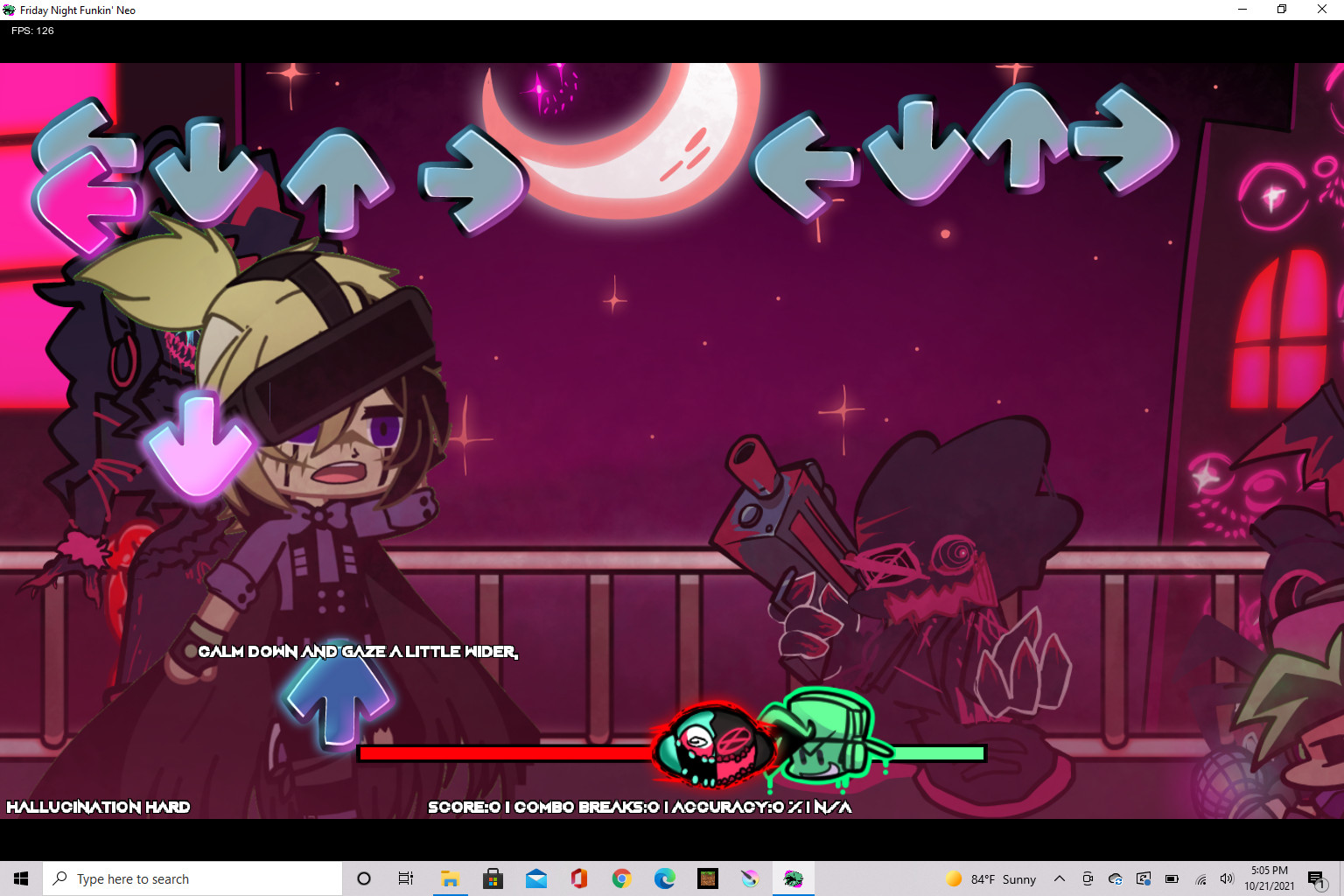Type in the Windows search box
This screenshot has width=1344, height=896.
coord(192,878)
